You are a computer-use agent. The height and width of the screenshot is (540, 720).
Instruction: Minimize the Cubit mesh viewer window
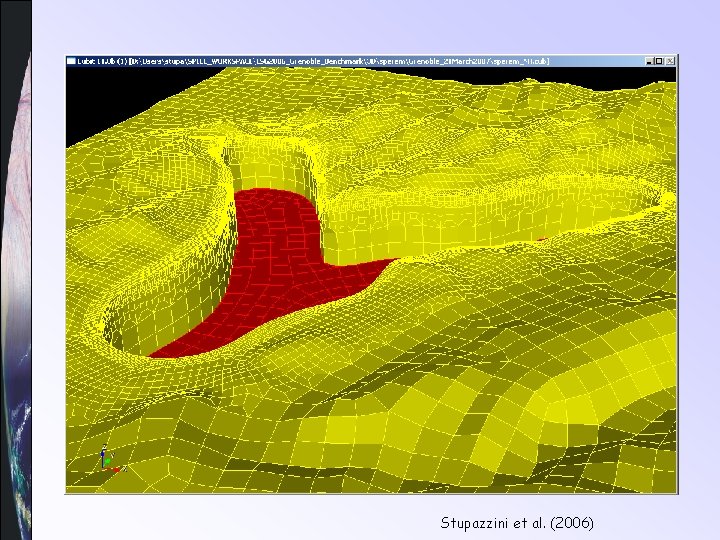649,61
